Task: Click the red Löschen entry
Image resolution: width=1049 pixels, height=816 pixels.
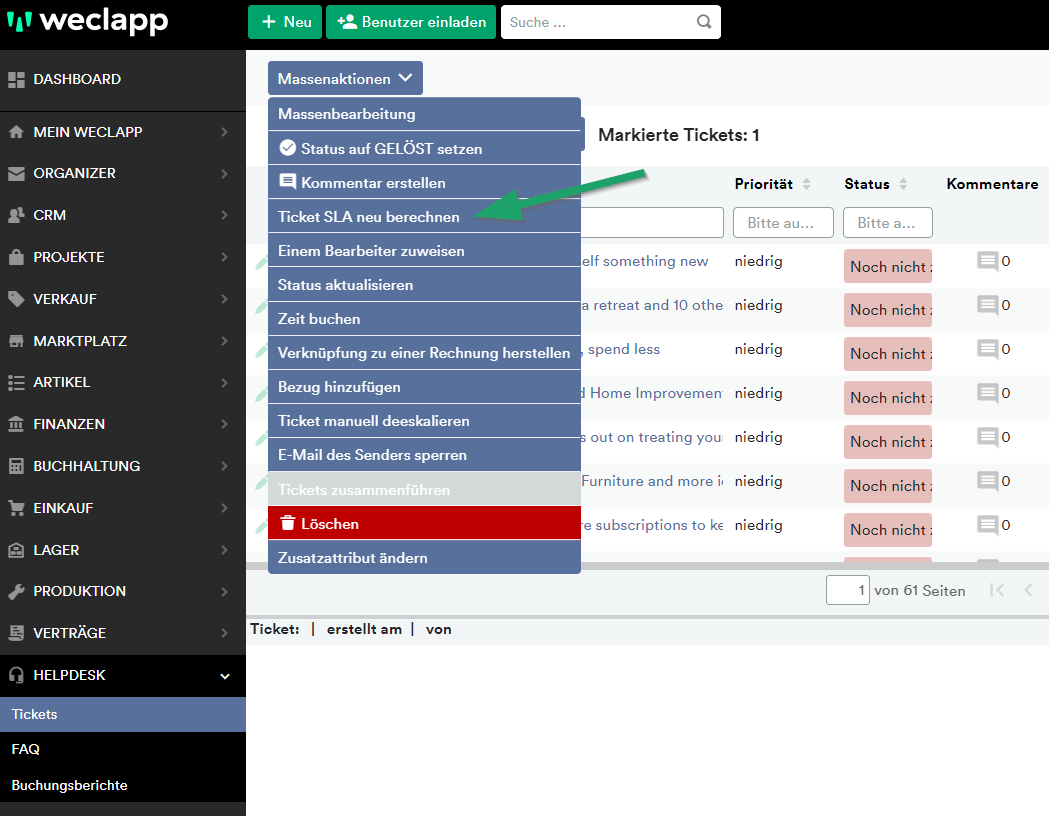Action: coord(424,523)
